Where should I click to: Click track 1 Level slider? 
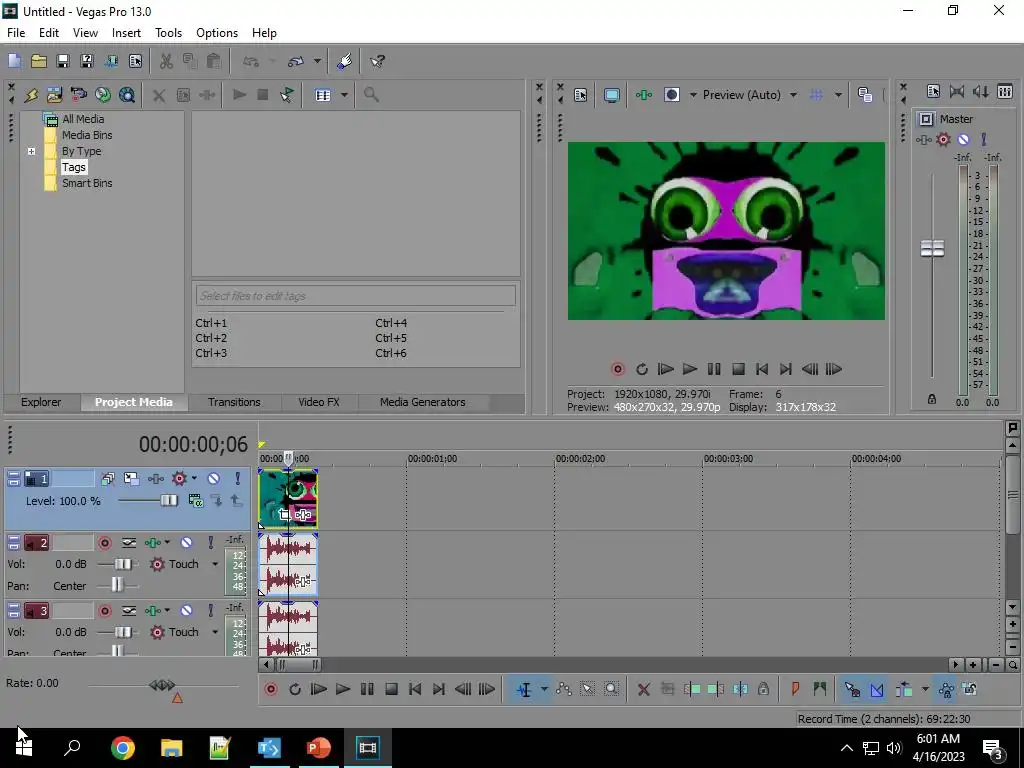click(x=168, y=500)
